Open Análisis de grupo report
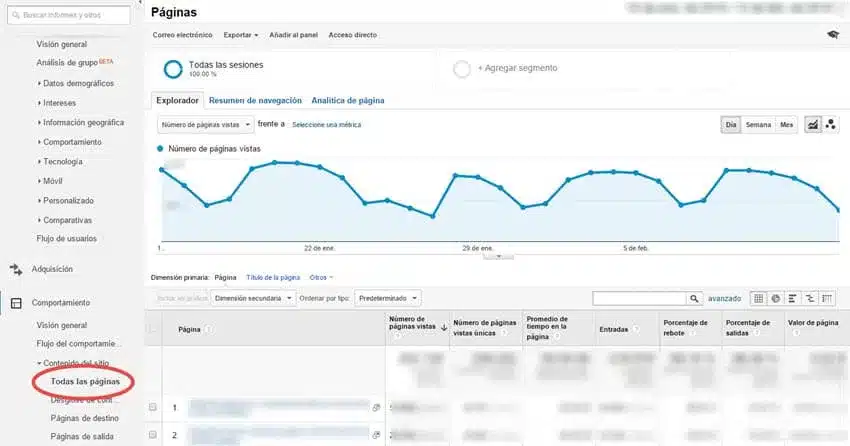 point(67,63)
